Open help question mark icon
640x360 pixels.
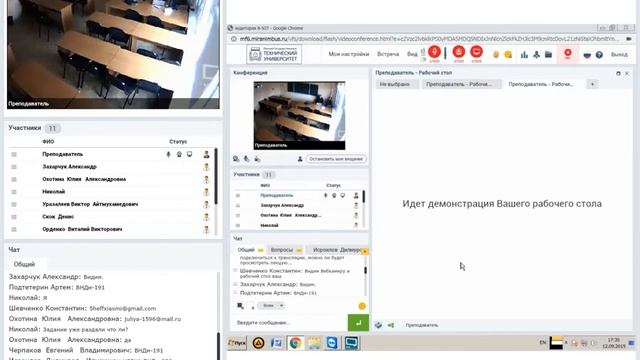pos(599,55)
